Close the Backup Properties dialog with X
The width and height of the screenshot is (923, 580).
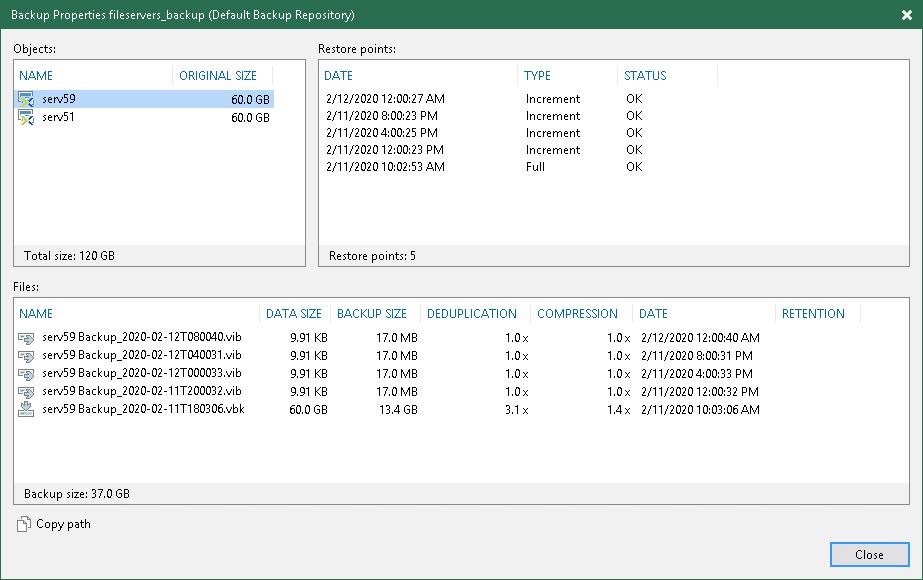coord(905,15)
